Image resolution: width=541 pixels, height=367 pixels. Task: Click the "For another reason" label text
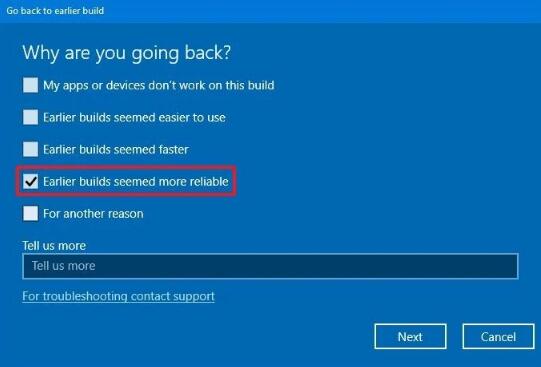[93, 214]
